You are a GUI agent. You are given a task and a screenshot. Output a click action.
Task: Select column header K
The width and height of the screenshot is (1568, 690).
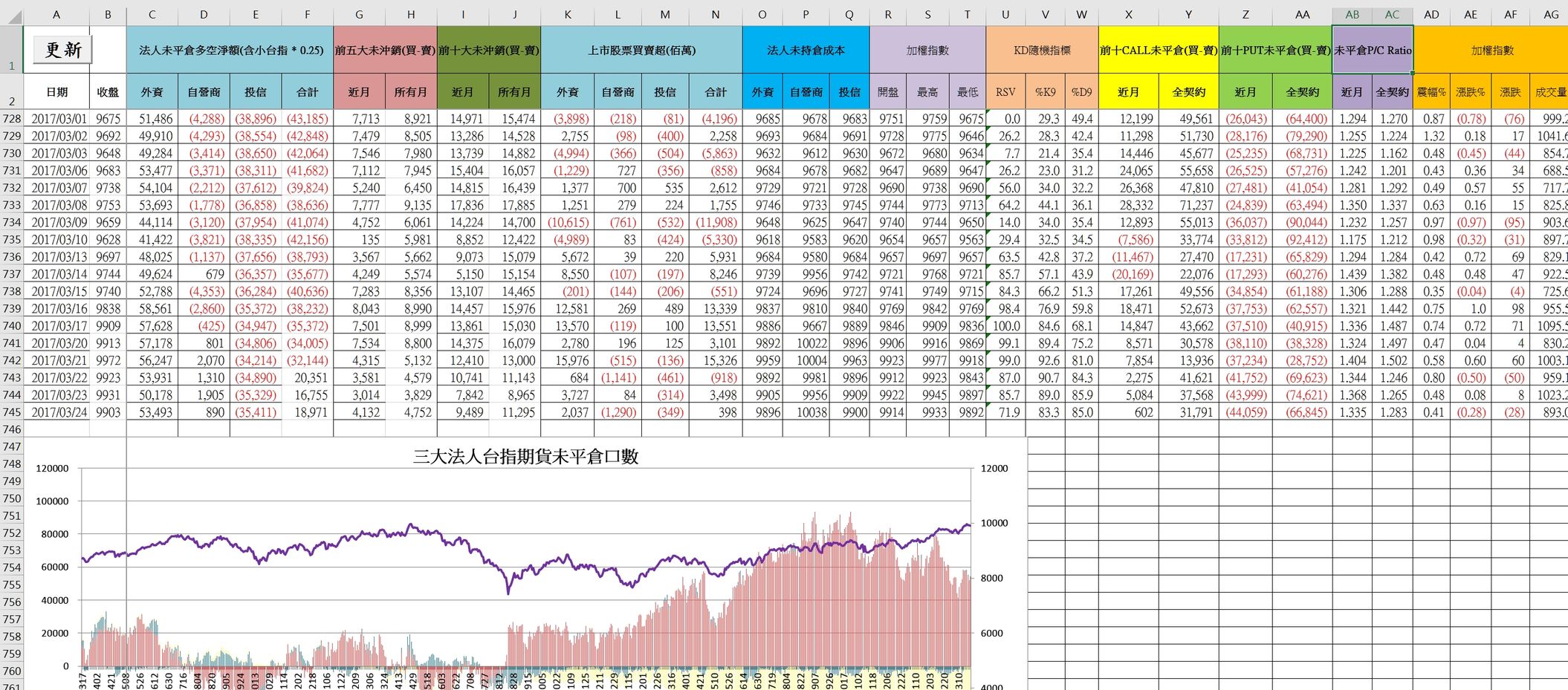pos(568,14)
